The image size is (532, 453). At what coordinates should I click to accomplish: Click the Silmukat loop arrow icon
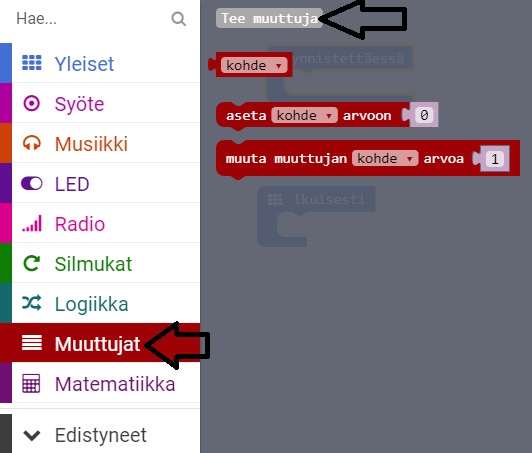[x=32, y=263]
